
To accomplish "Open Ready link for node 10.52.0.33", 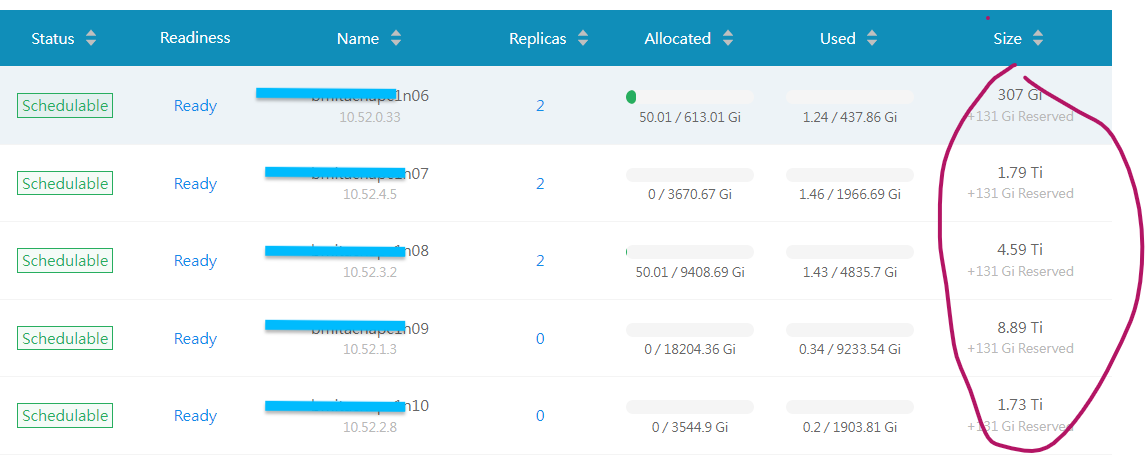I will click(x=195, y=106).
